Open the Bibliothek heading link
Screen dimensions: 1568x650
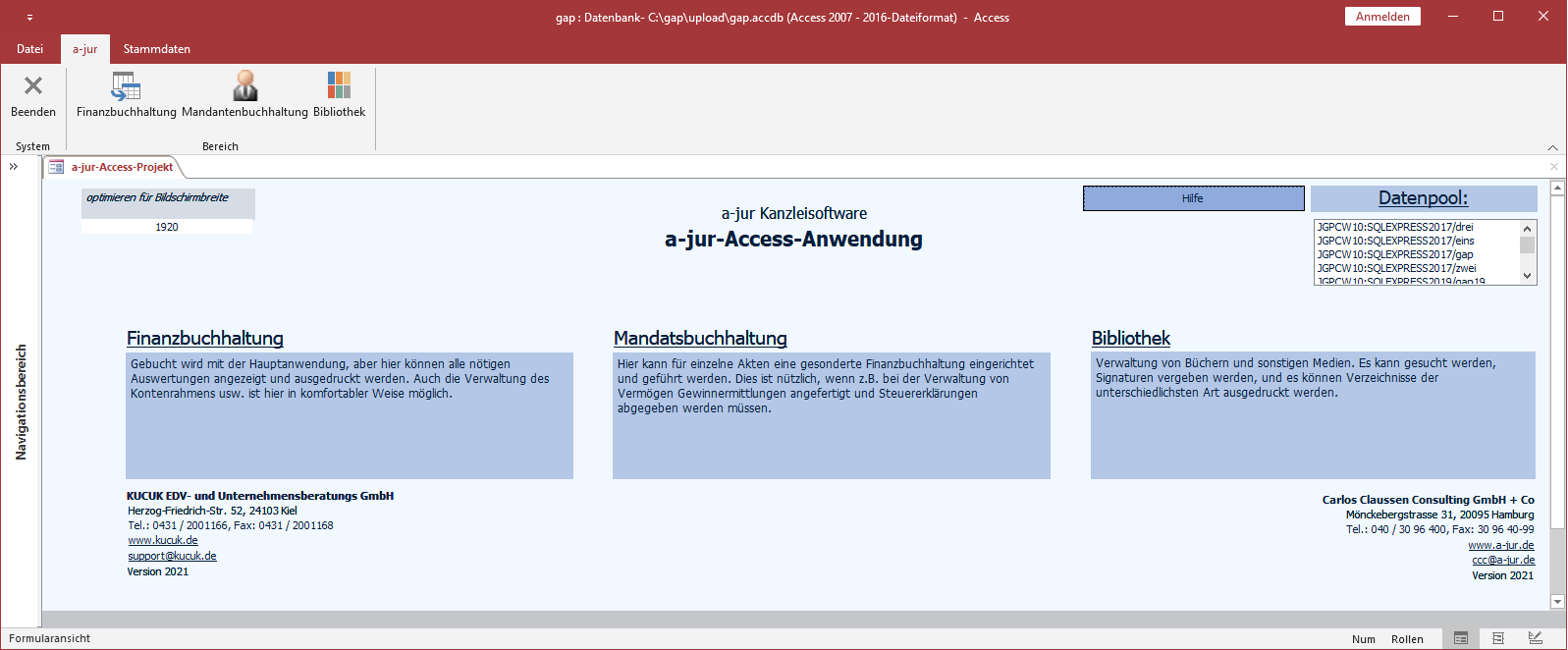point(1131,338)
